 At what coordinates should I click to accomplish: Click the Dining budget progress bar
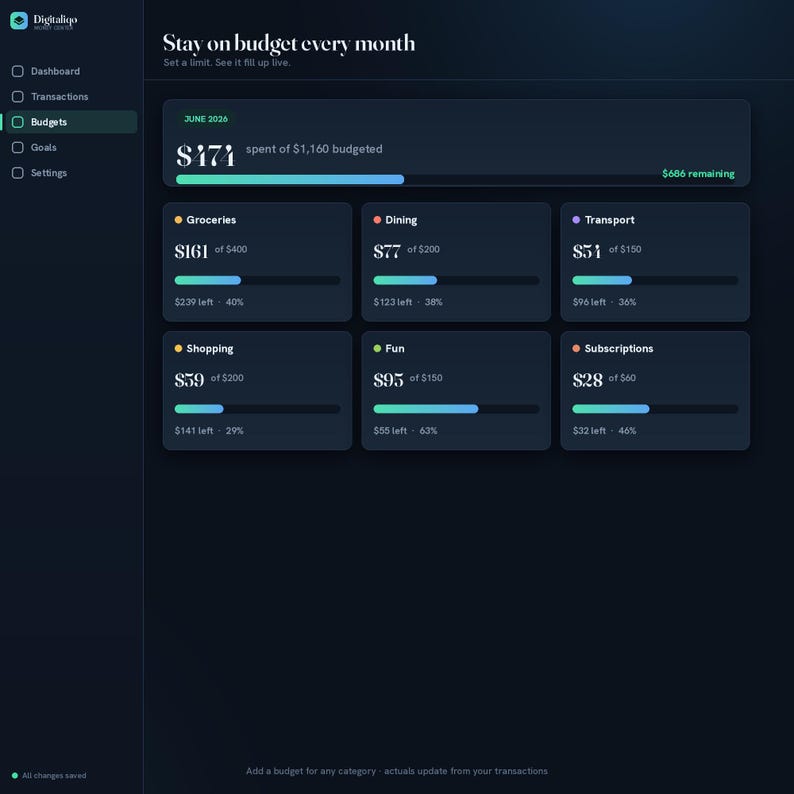click(x=456, y=280)
